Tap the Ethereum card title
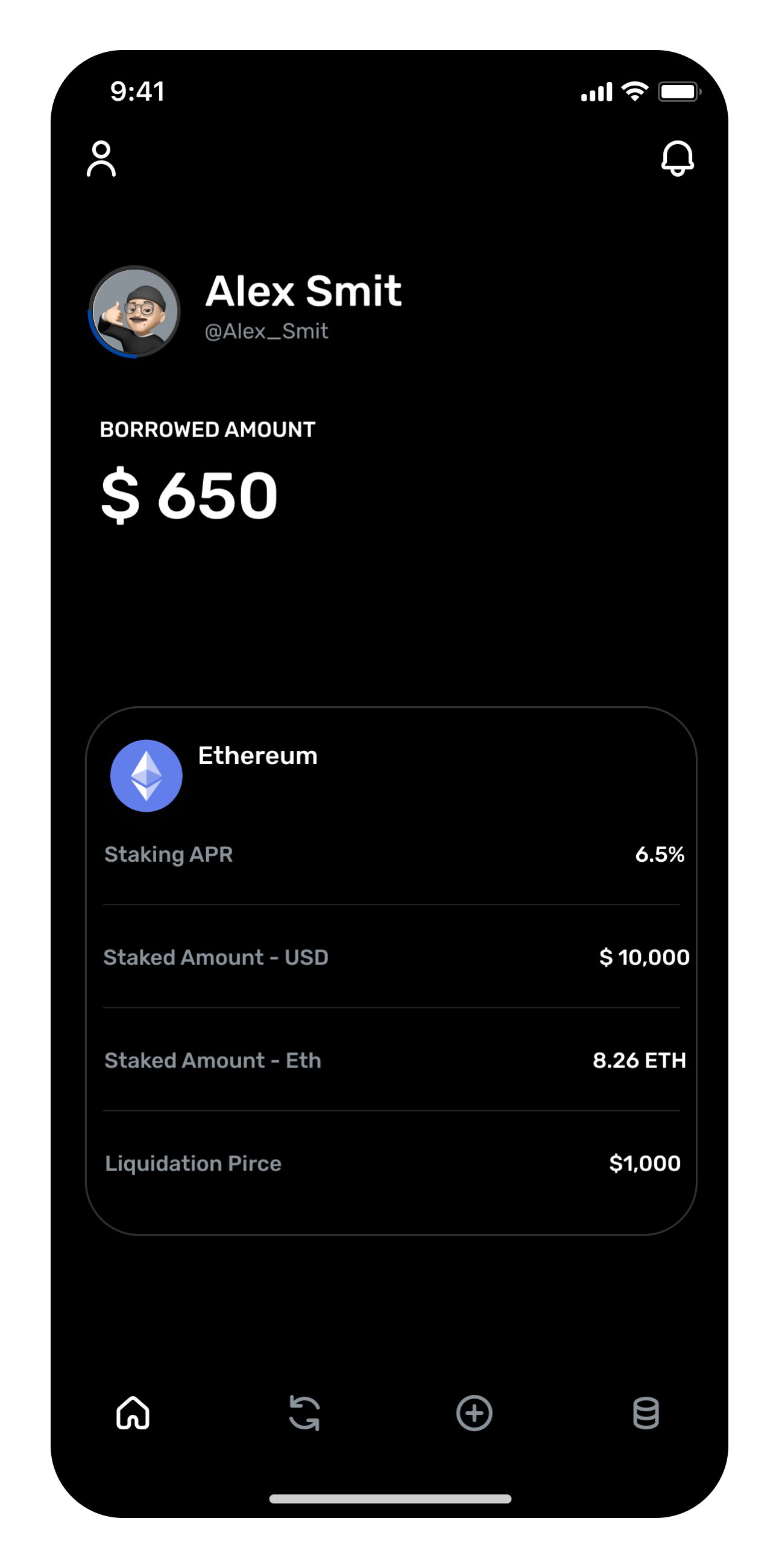The height and width of the screenshot is (1568, 779). tap(258, 756)
